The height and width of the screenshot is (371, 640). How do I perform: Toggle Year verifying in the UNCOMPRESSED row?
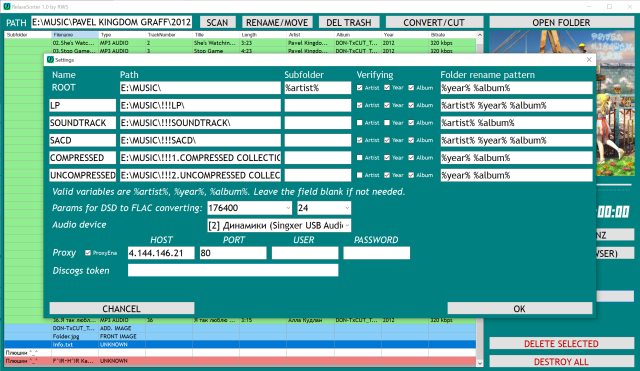[x=387, y=175]
